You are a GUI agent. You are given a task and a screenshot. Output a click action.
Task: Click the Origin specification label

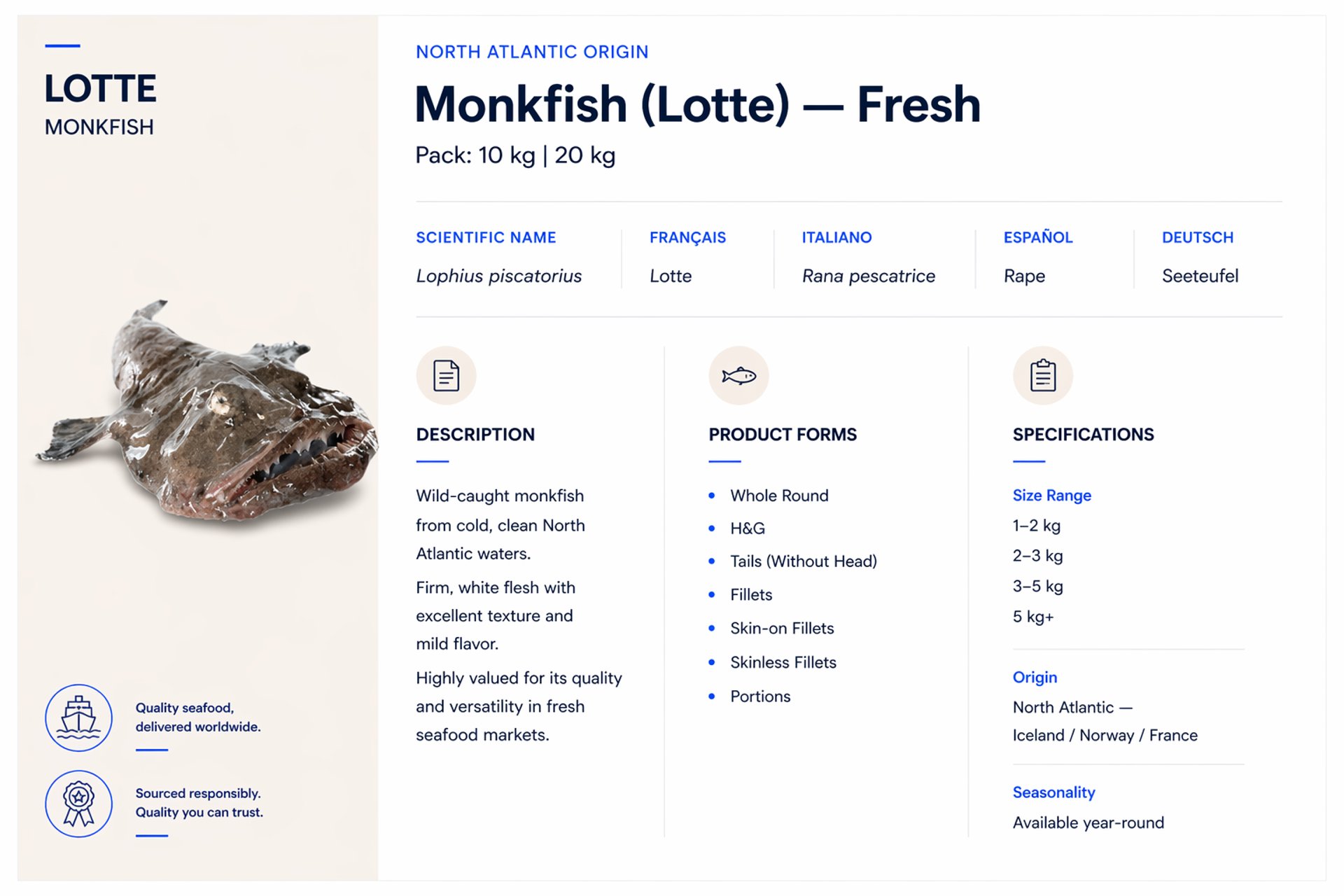click(1035, 678)
